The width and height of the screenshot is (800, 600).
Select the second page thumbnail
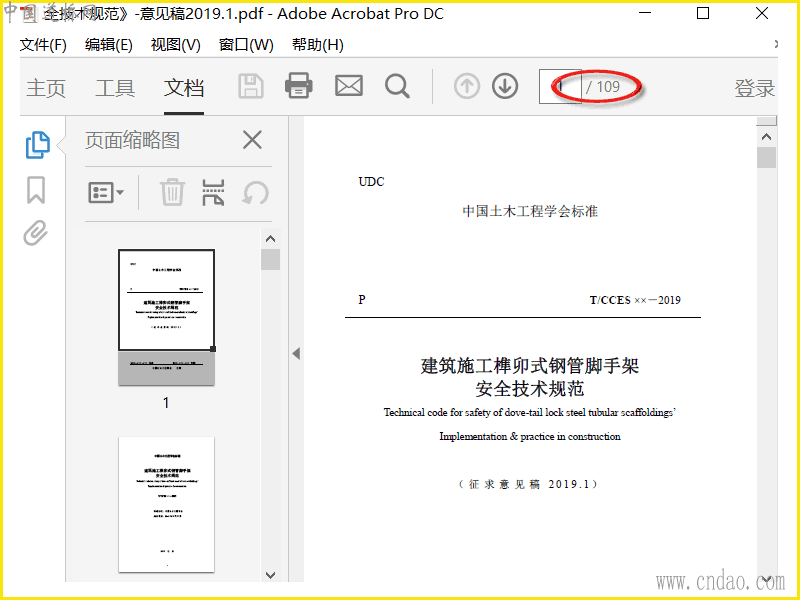[x=166, y=504]
